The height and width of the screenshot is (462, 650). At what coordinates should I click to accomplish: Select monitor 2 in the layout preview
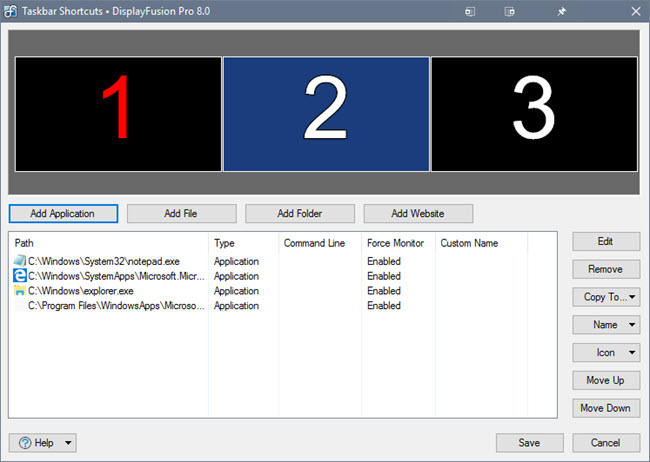[x=326, y=114]
